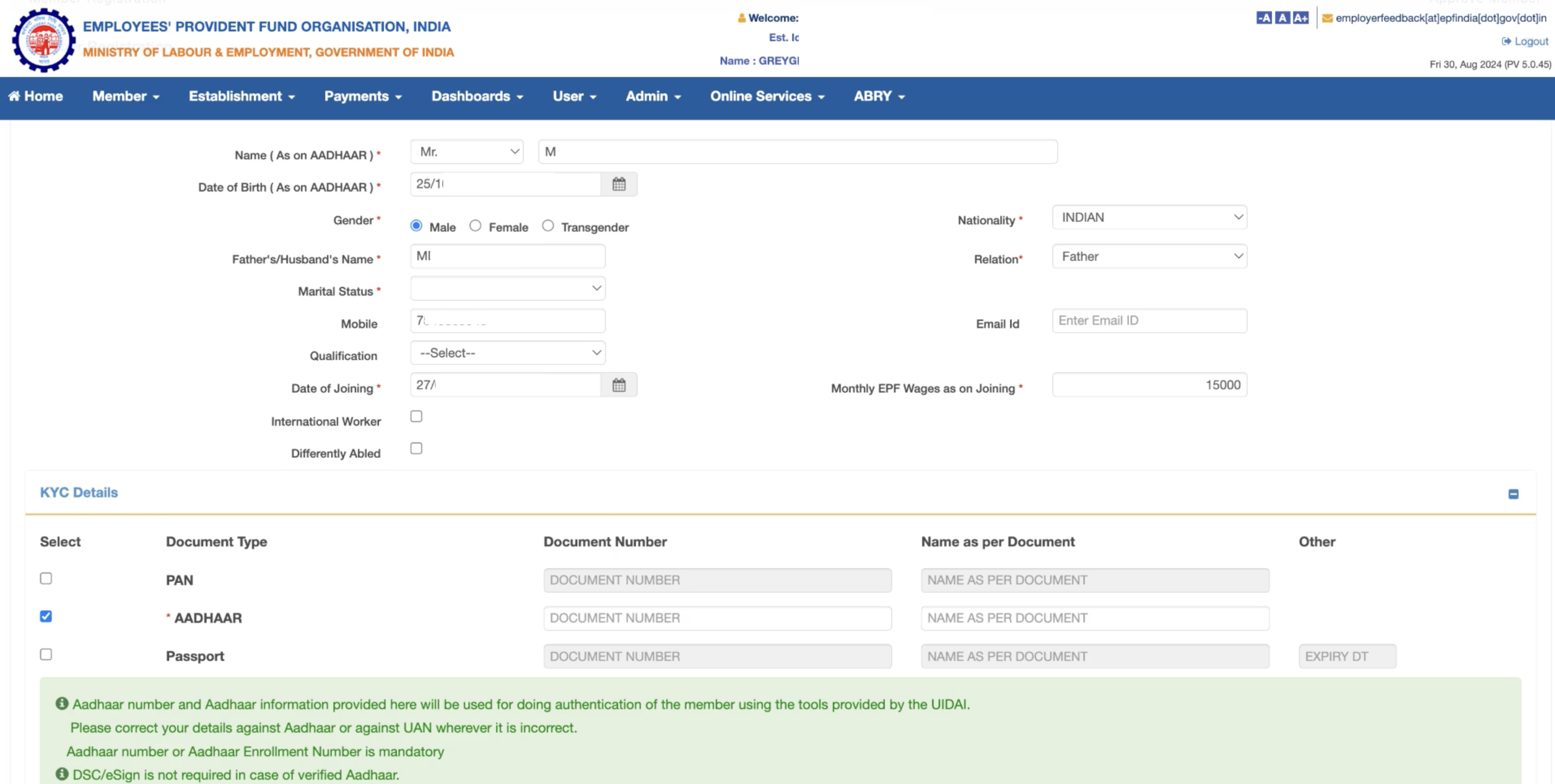Image resolution: width=1555 pixels, height=784 pixels.
Task: Open the Admin menu
Action: [x=653, y=97]
